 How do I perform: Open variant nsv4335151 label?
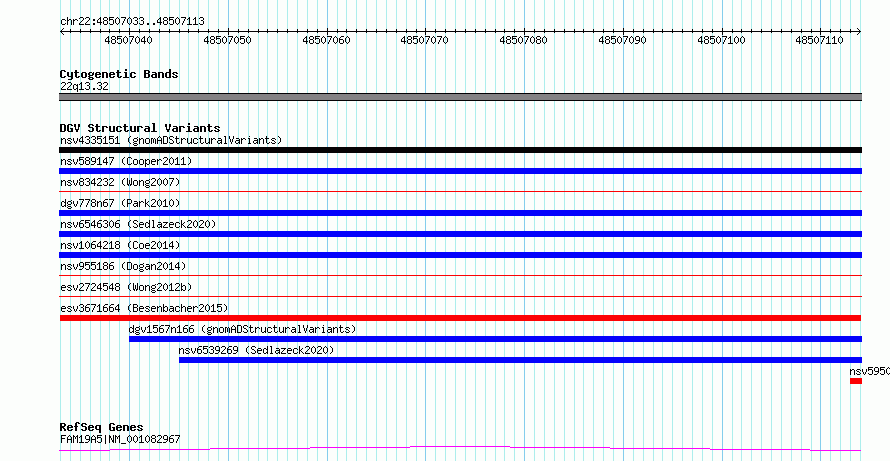[x=171, y=140]
